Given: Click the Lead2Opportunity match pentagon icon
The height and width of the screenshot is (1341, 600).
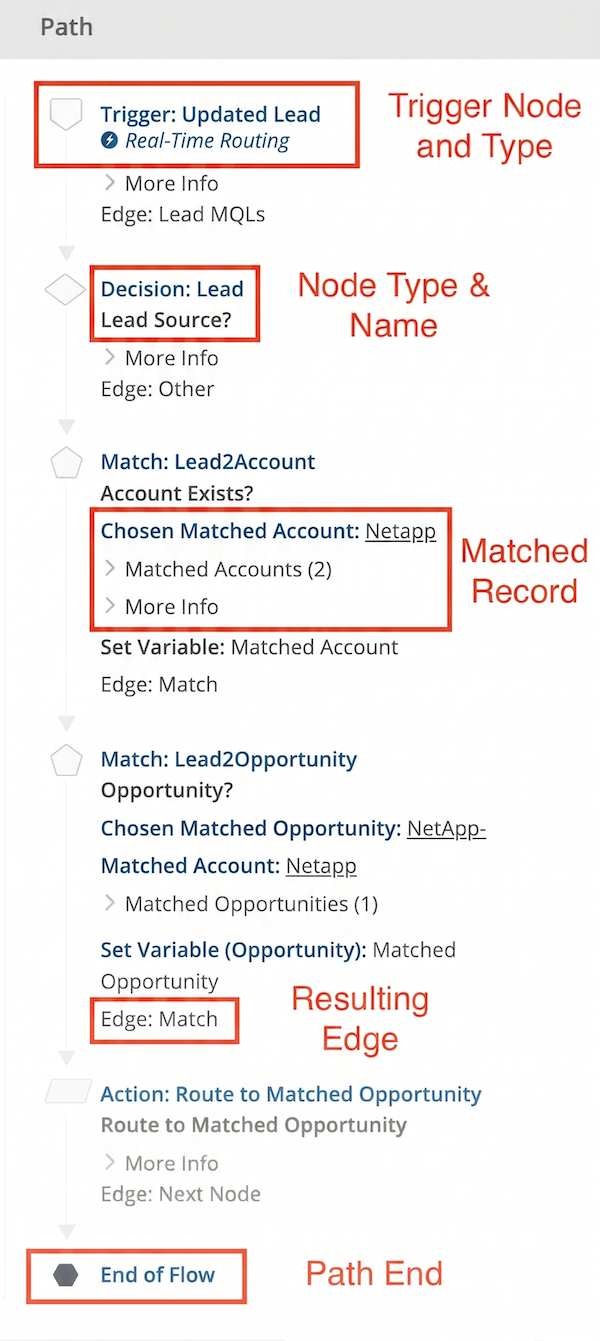Looking at the screenshot, I should tap(66, 760).
